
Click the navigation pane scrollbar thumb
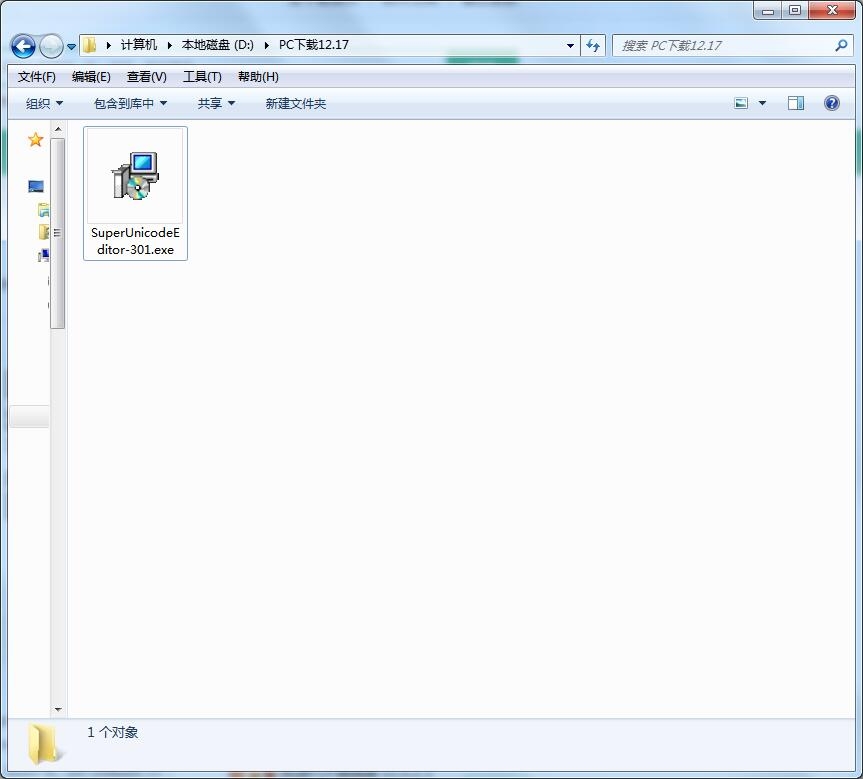[58, 233]
